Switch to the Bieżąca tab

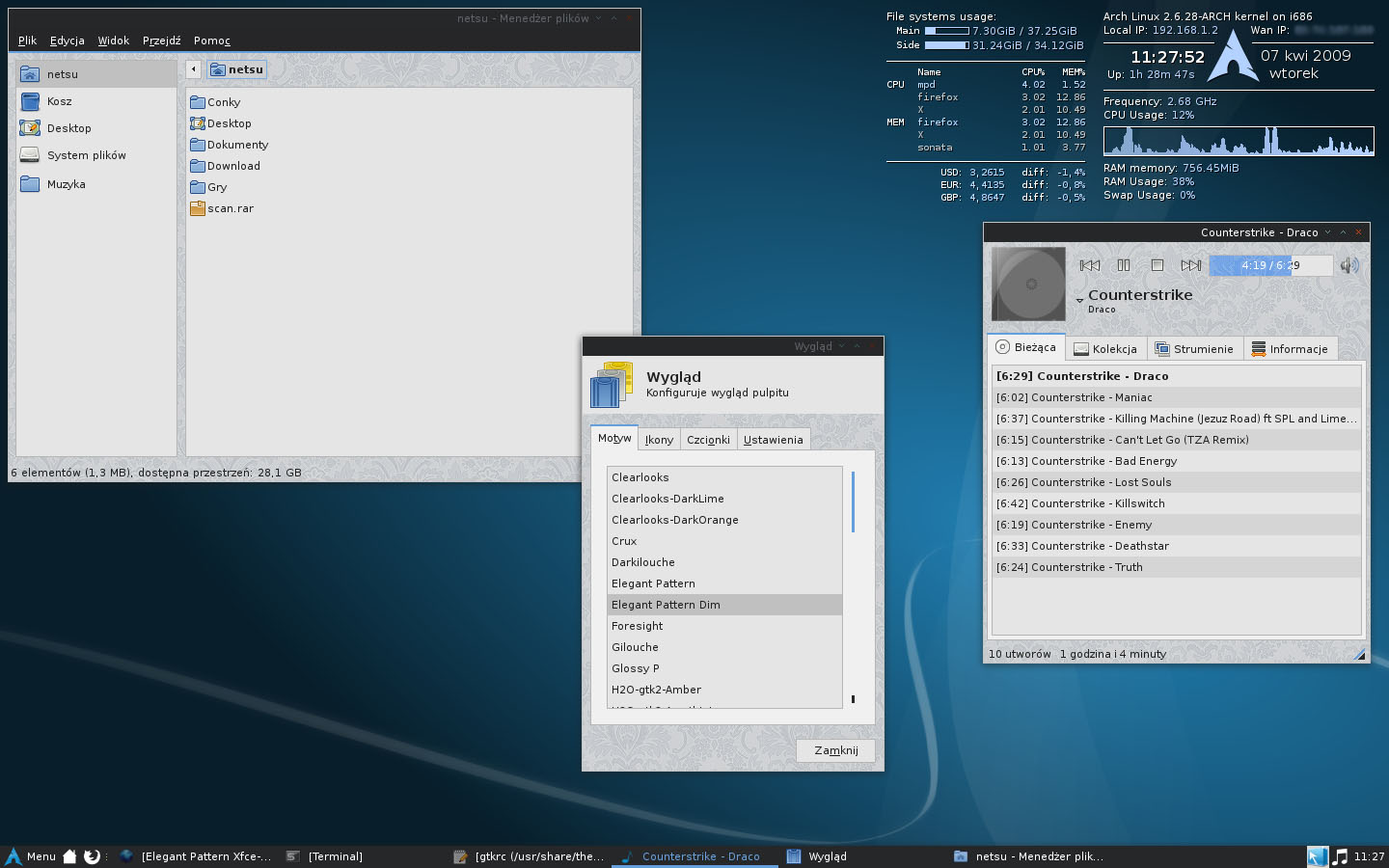(x=1026, y=347)
